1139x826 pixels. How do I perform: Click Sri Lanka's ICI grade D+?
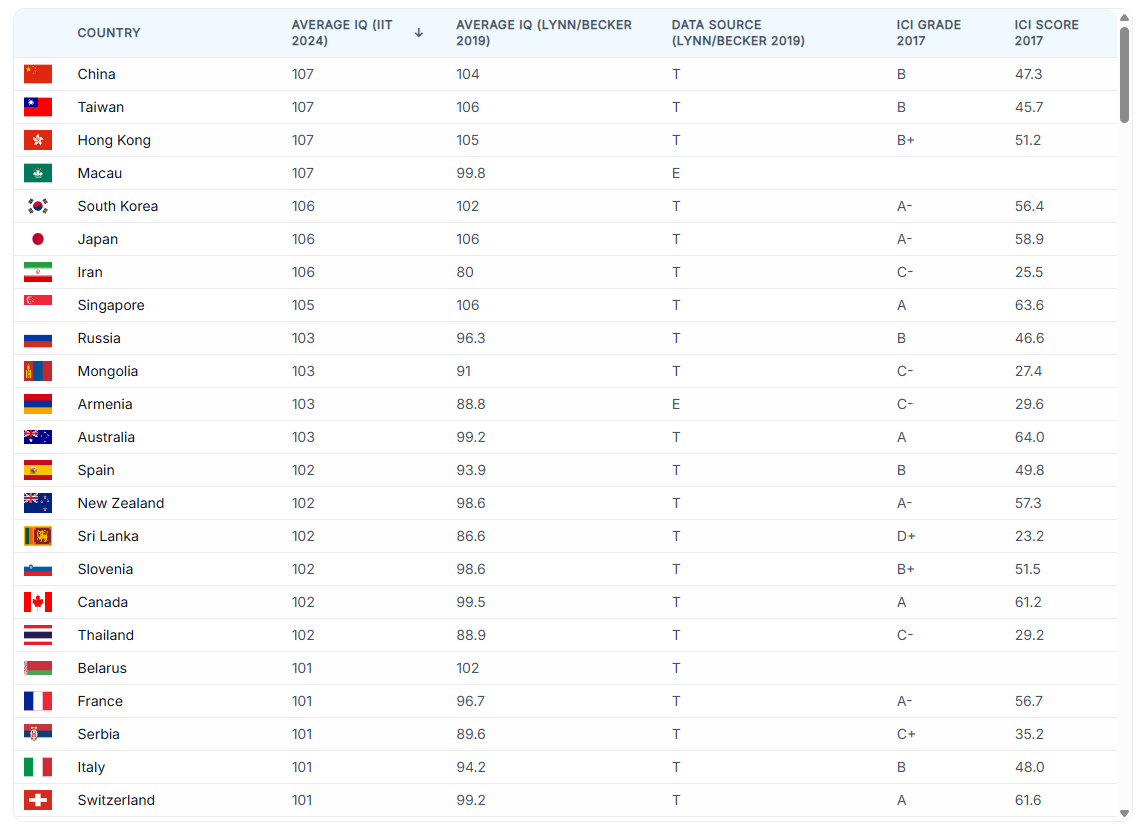(x=906, y=536)
